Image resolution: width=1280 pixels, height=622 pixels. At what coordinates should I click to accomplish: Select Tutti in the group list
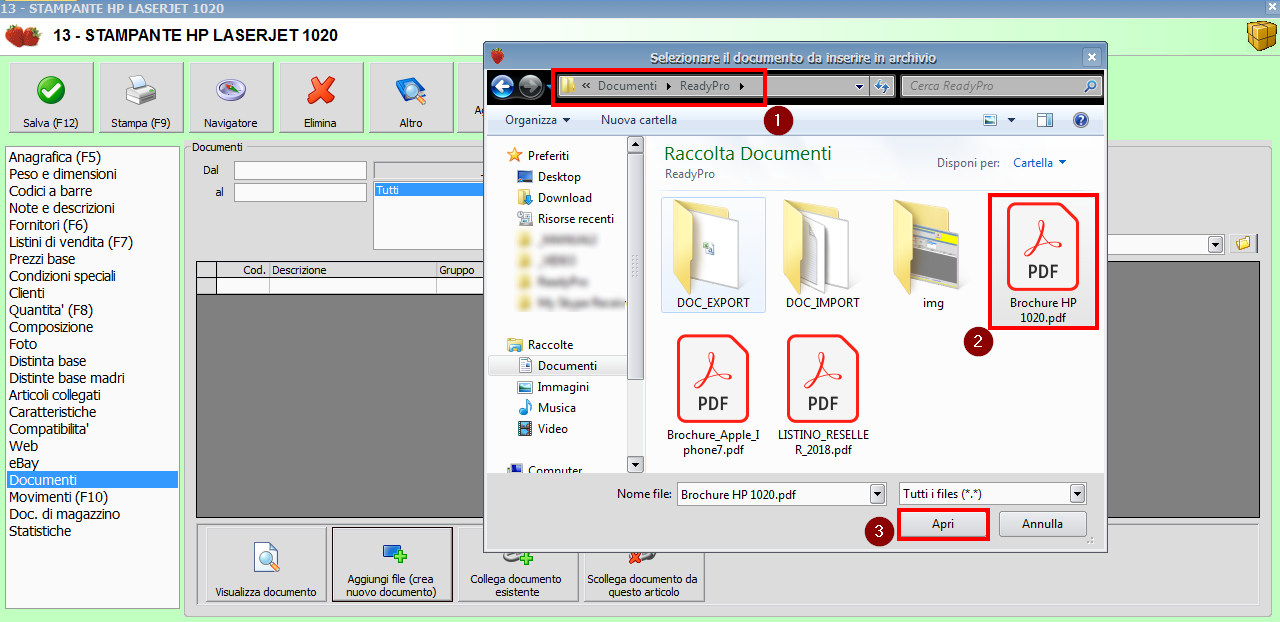[428, 190]
